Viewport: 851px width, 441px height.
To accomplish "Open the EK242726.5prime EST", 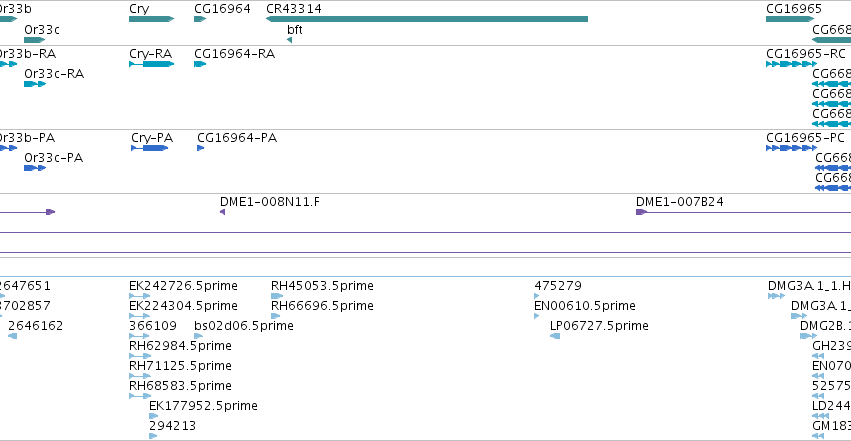I will [x=139, y=296].
